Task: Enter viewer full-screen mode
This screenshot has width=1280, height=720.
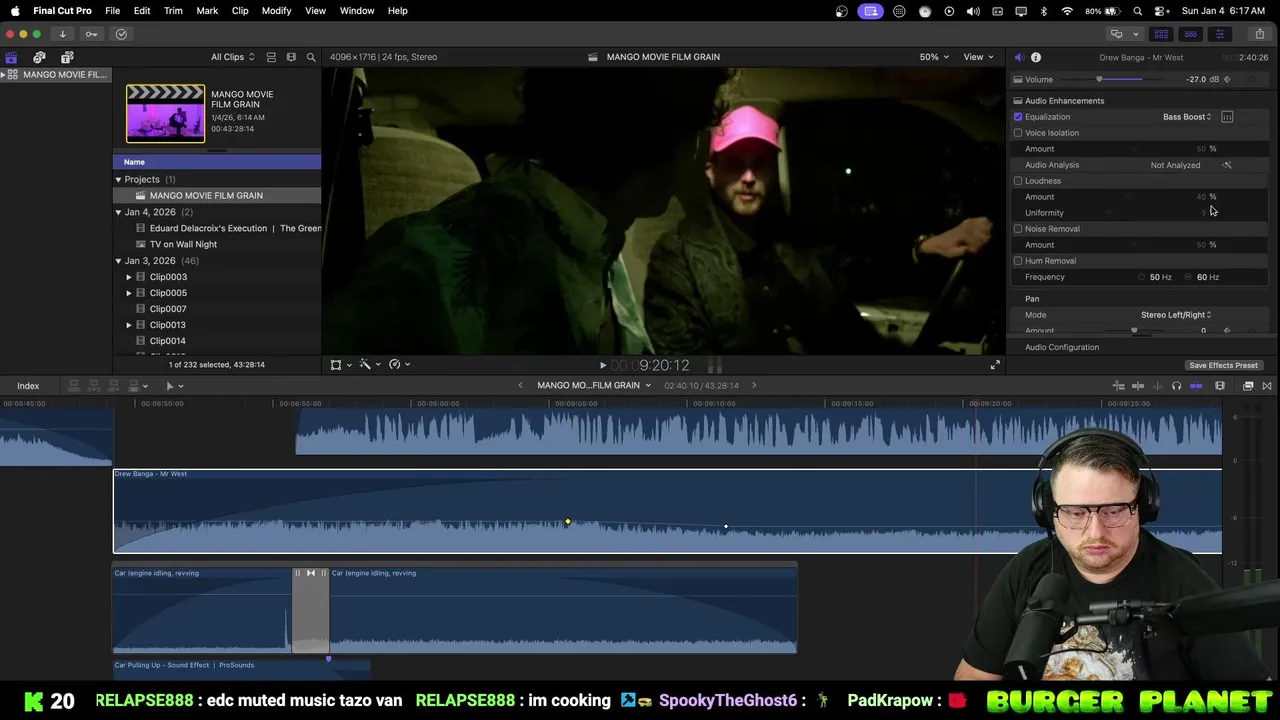Action: 995,365
